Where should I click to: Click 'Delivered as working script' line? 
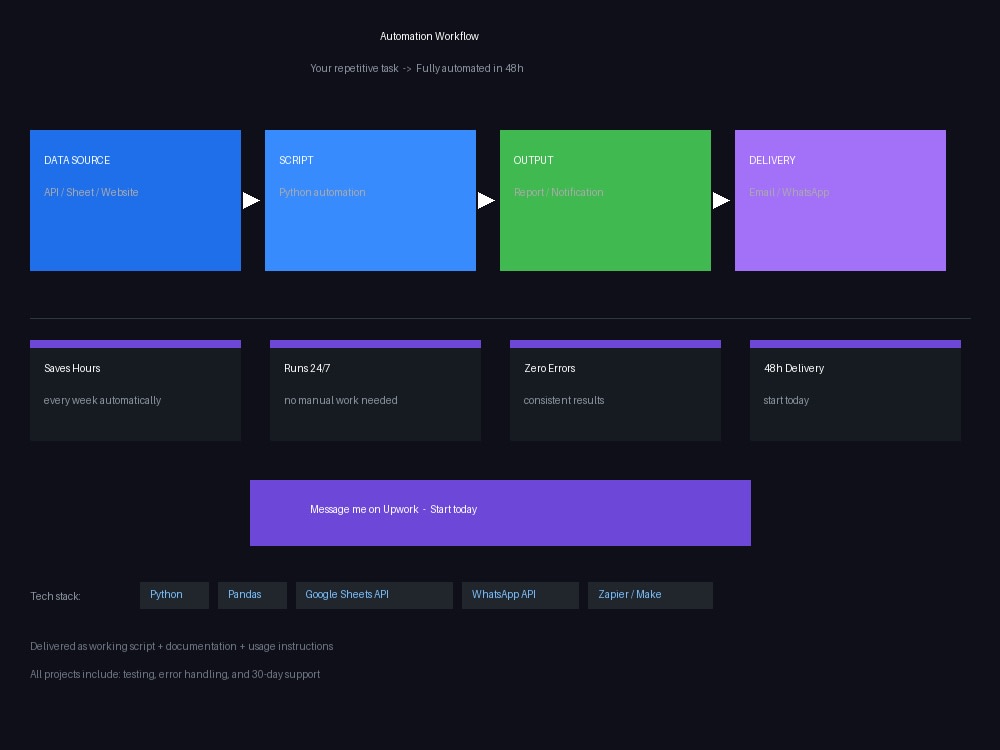point(182,647)
